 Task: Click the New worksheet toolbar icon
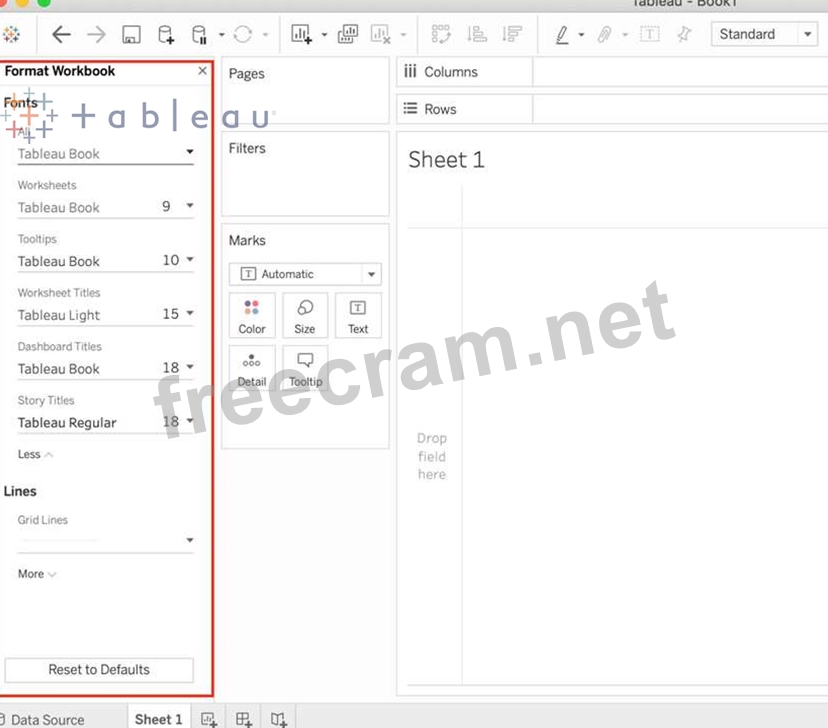coord(301,35)
